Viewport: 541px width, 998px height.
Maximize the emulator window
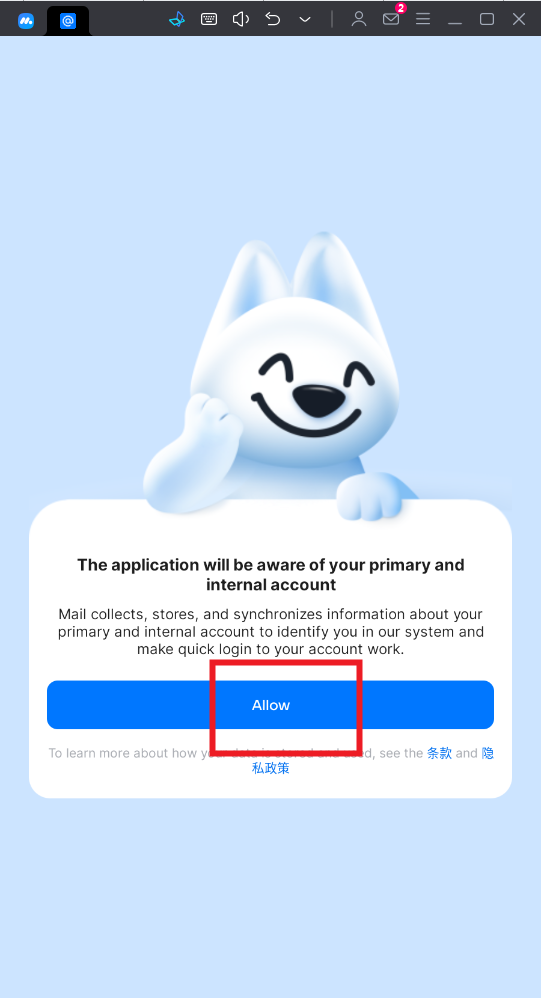(487, 19)
